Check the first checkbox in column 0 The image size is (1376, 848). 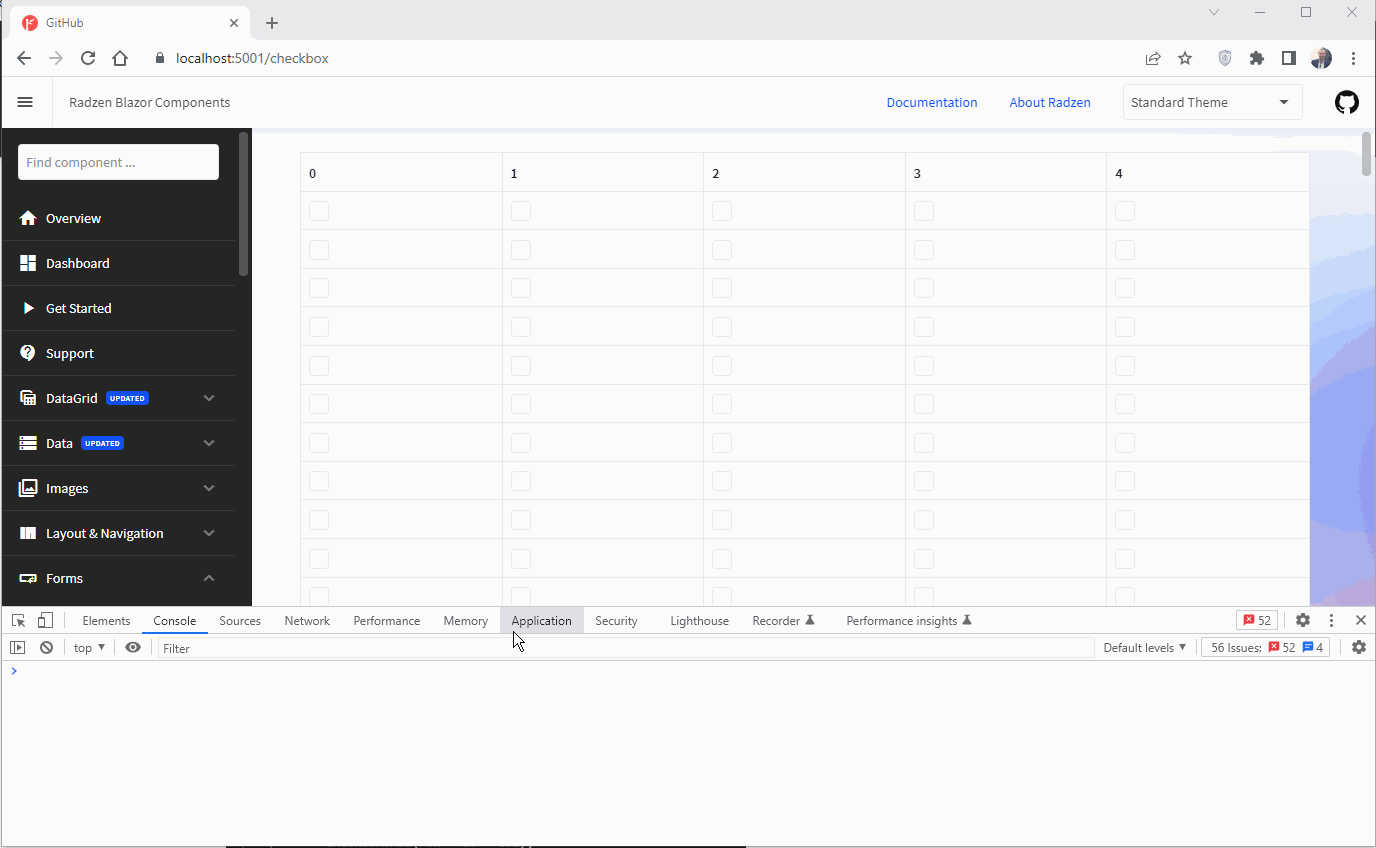pos(318,211)
